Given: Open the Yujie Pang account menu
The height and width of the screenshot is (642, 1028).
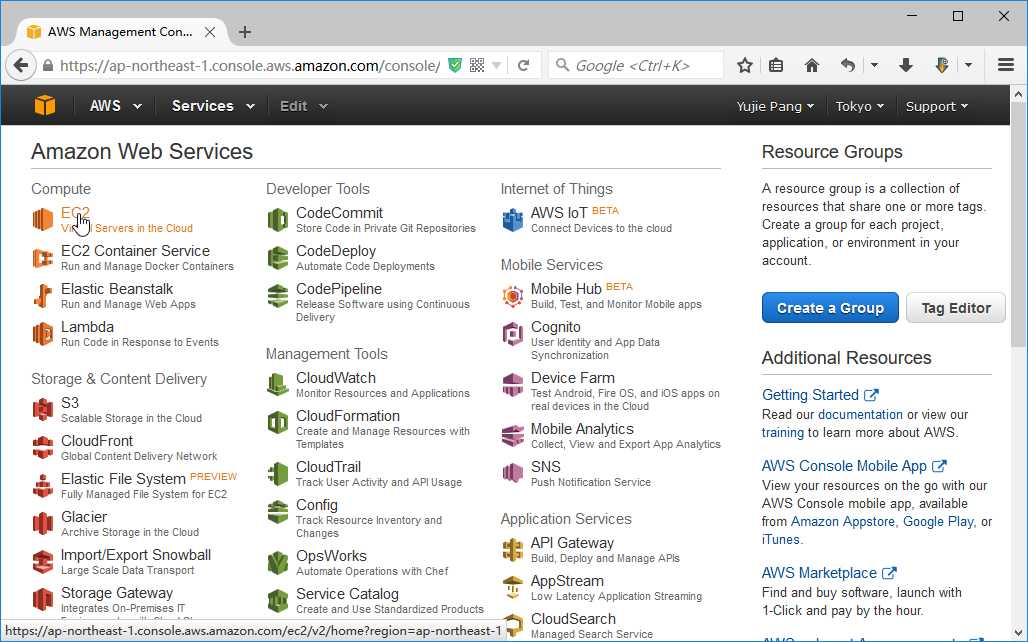Looking at the screenshot, I should [775, 106].
